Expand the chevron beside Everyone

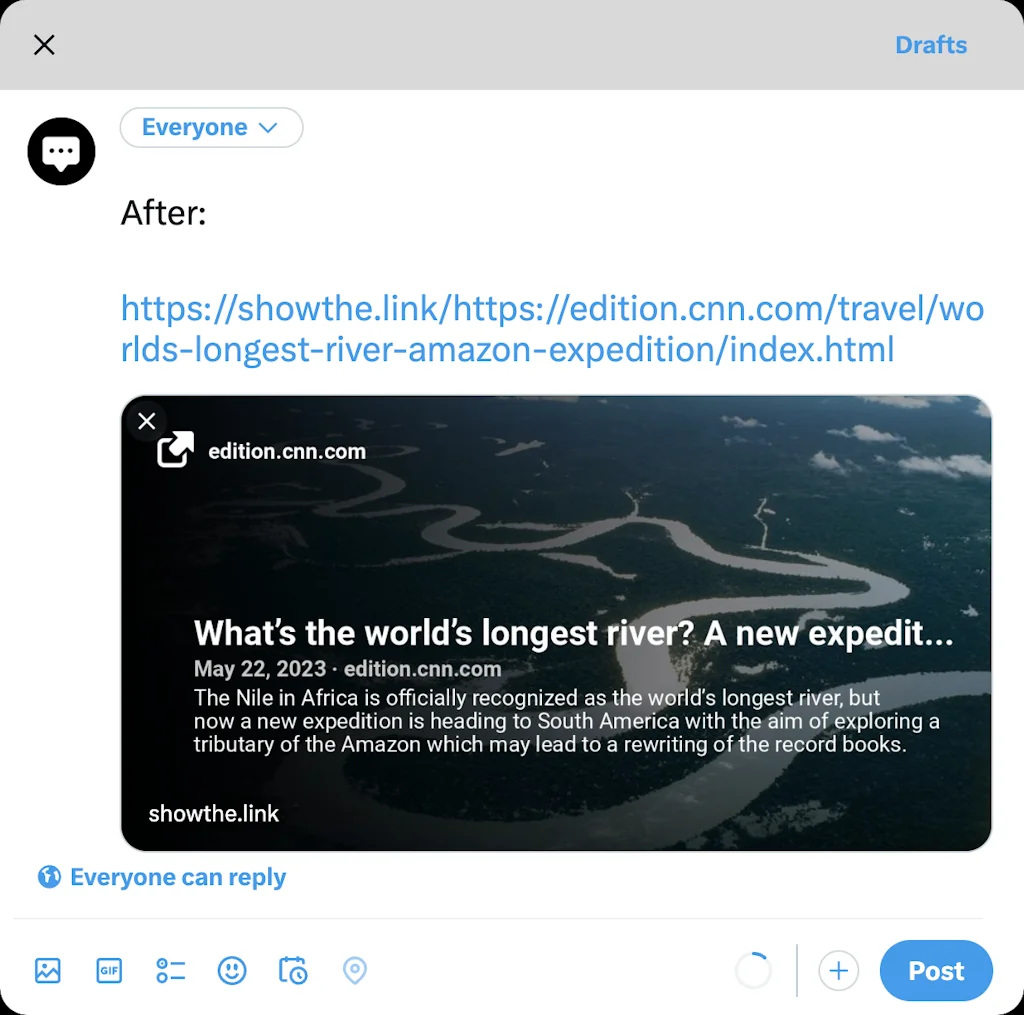point(267,127)
